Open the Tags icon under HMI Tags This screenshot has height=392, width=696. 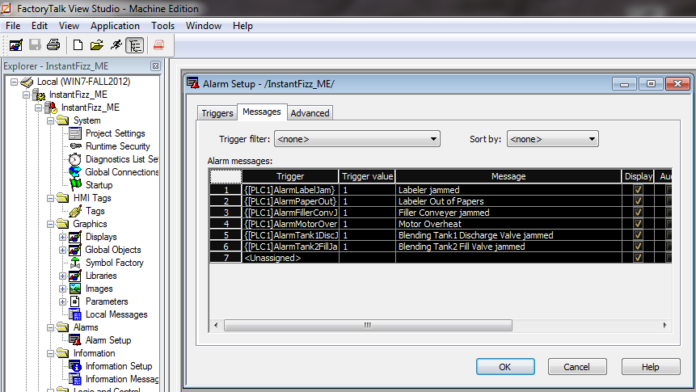pos(75,211)
